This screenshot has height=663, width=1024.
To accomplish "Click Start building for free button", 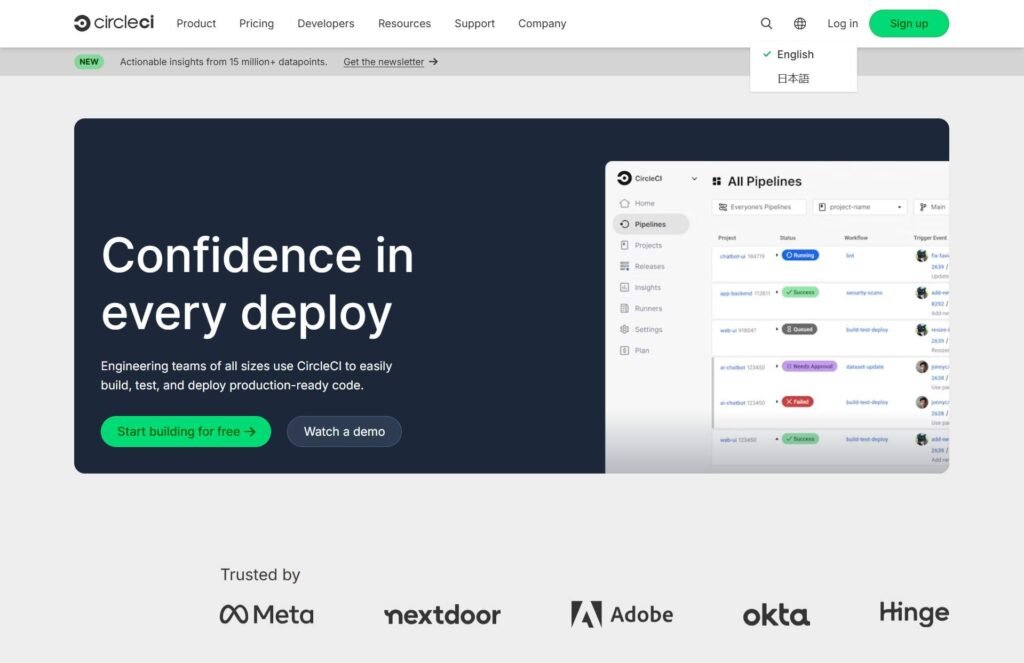I will click(x=185, y=432).
